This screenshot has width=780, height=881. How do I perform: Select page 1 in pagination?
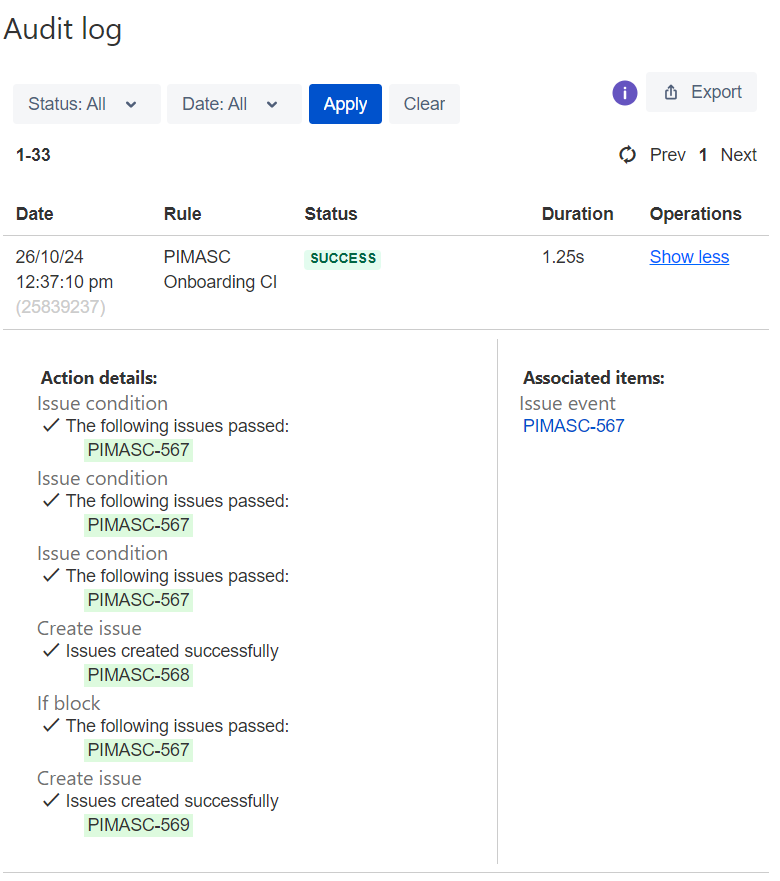703,155
